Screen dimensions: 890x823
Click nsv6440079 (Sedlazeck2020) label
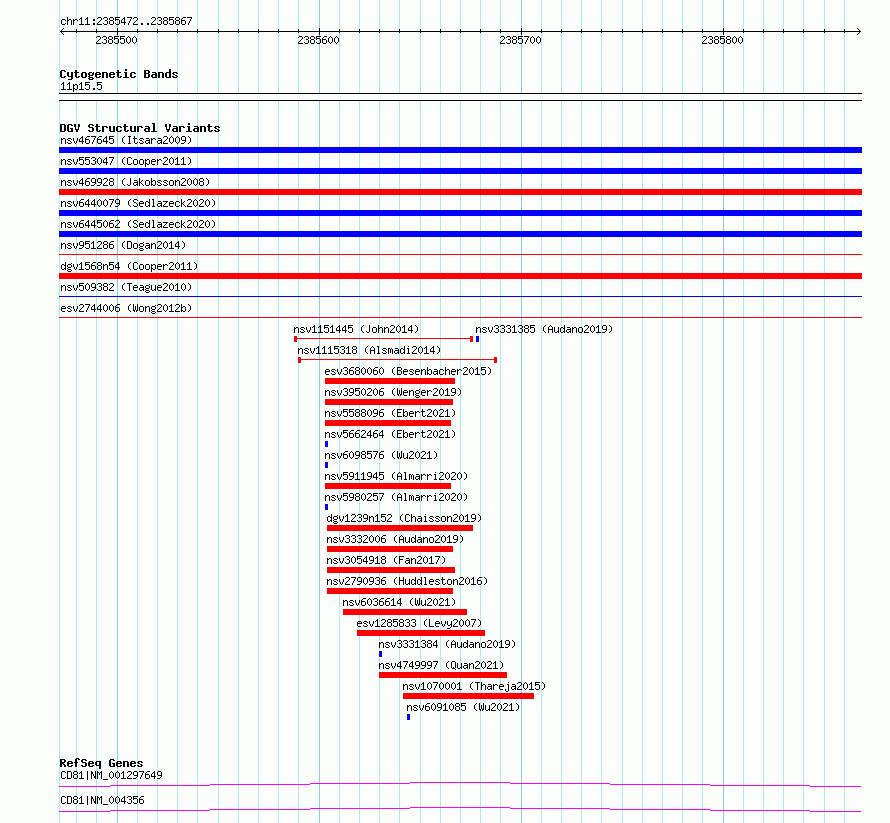pyautogui.click(x=138, y=203)
